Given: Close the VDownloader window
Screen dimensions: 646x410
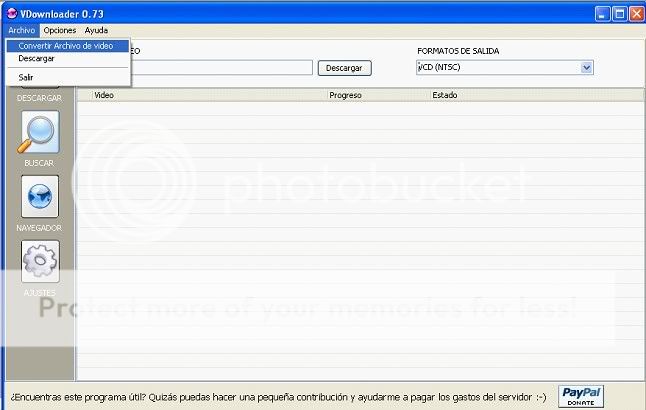Looking at the screenshot, I should point(637,14).
